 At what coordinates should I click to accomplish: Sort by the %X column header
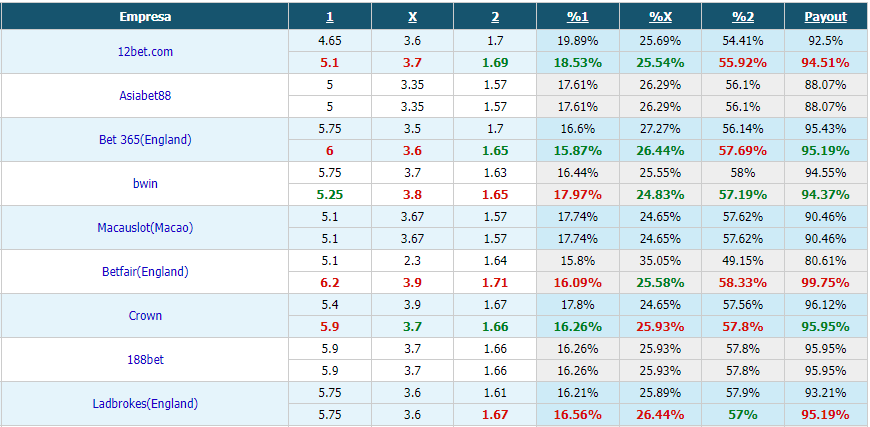click(x=660, y=17)
